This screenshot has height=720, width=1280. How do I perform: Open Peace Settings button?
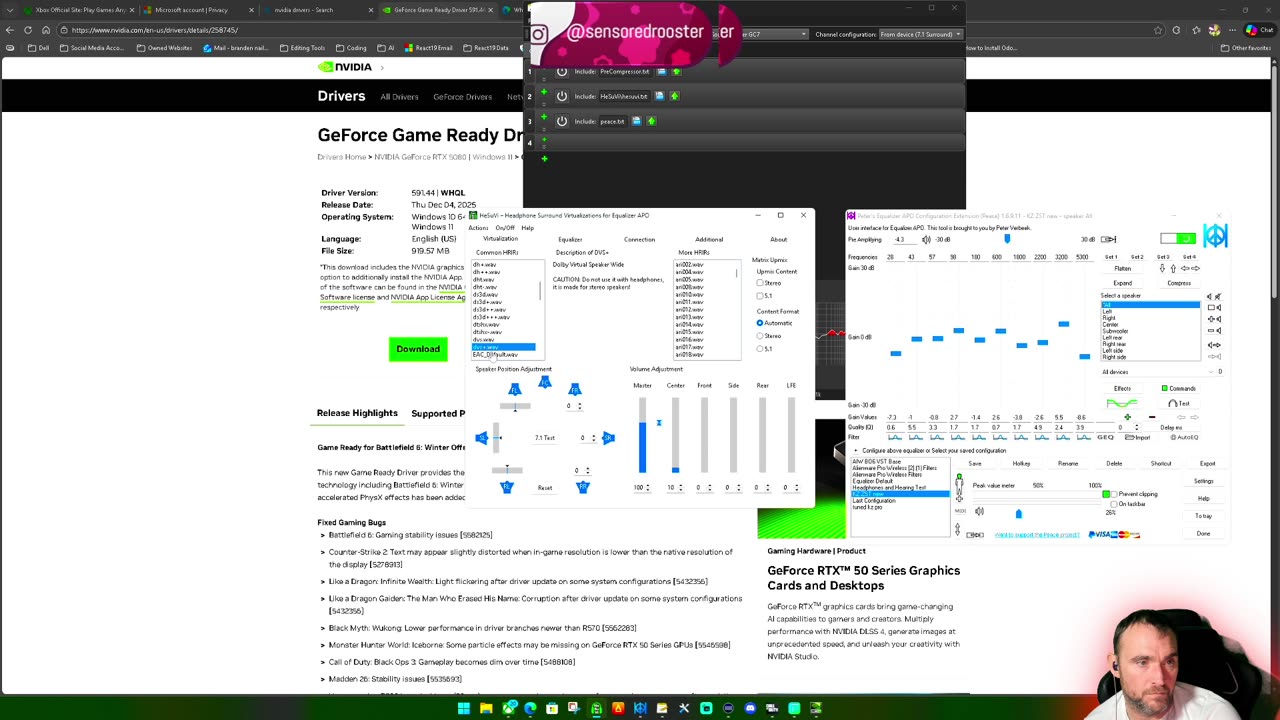click(x=1203, y=482)
